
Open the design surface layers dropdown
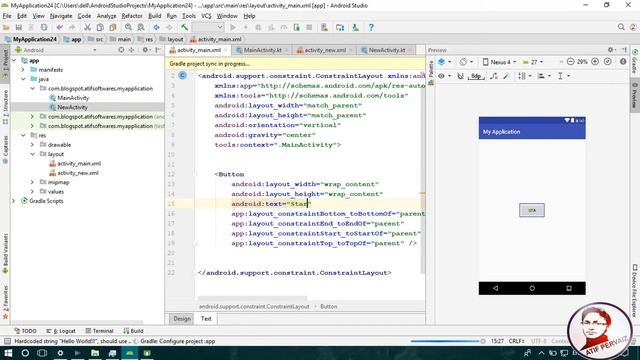point(444,62)
